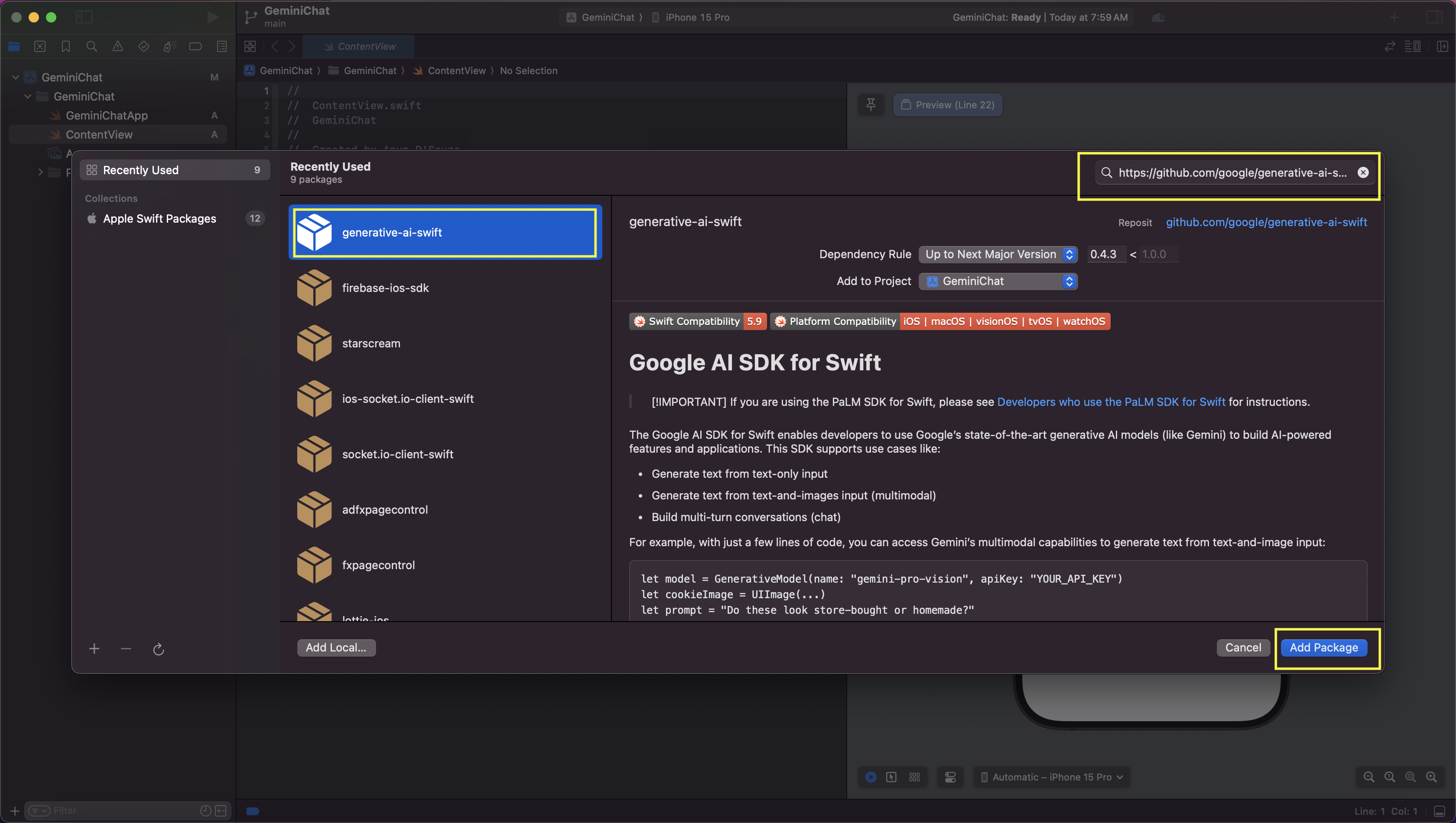1456x823 pixels.
Task: Toggle the bottom debug area button
Action: pos(1440,811)
